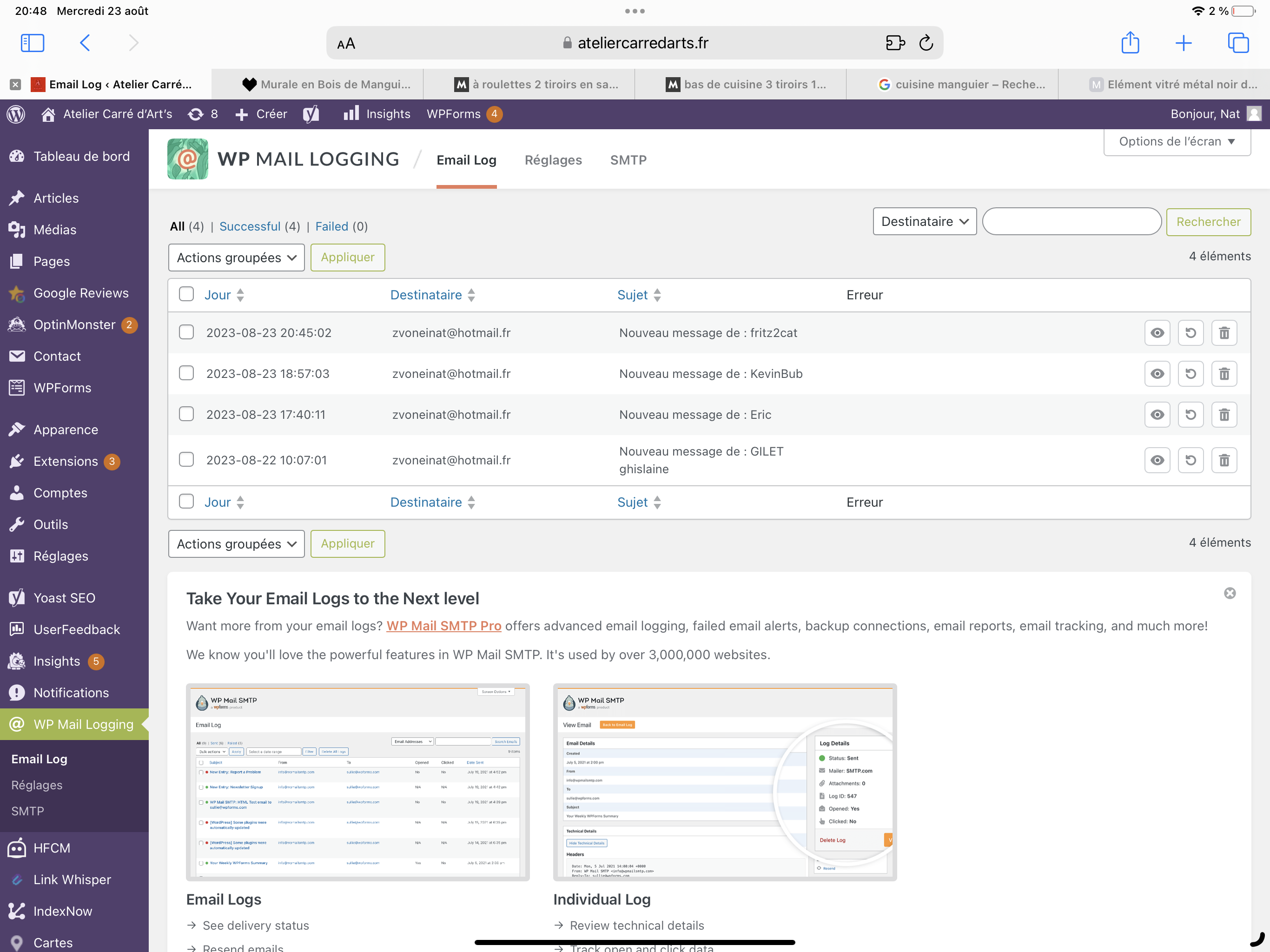The image size is (1270, 952).
Task: Toggle the select-all checkbox in table header
Action: [x=186, y=294]
